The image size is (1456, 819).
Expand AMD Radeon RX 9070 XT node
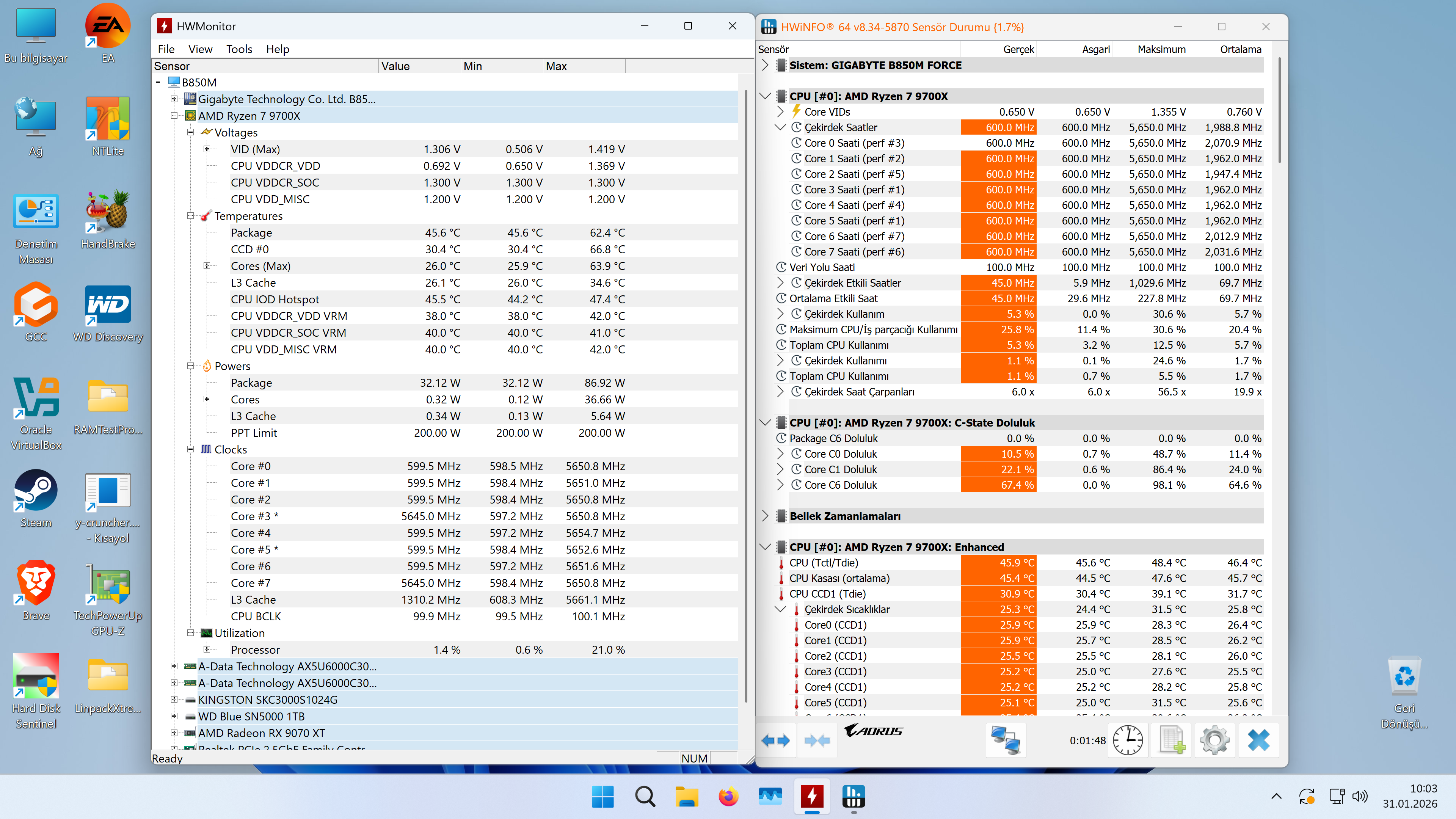click(175, 733)
